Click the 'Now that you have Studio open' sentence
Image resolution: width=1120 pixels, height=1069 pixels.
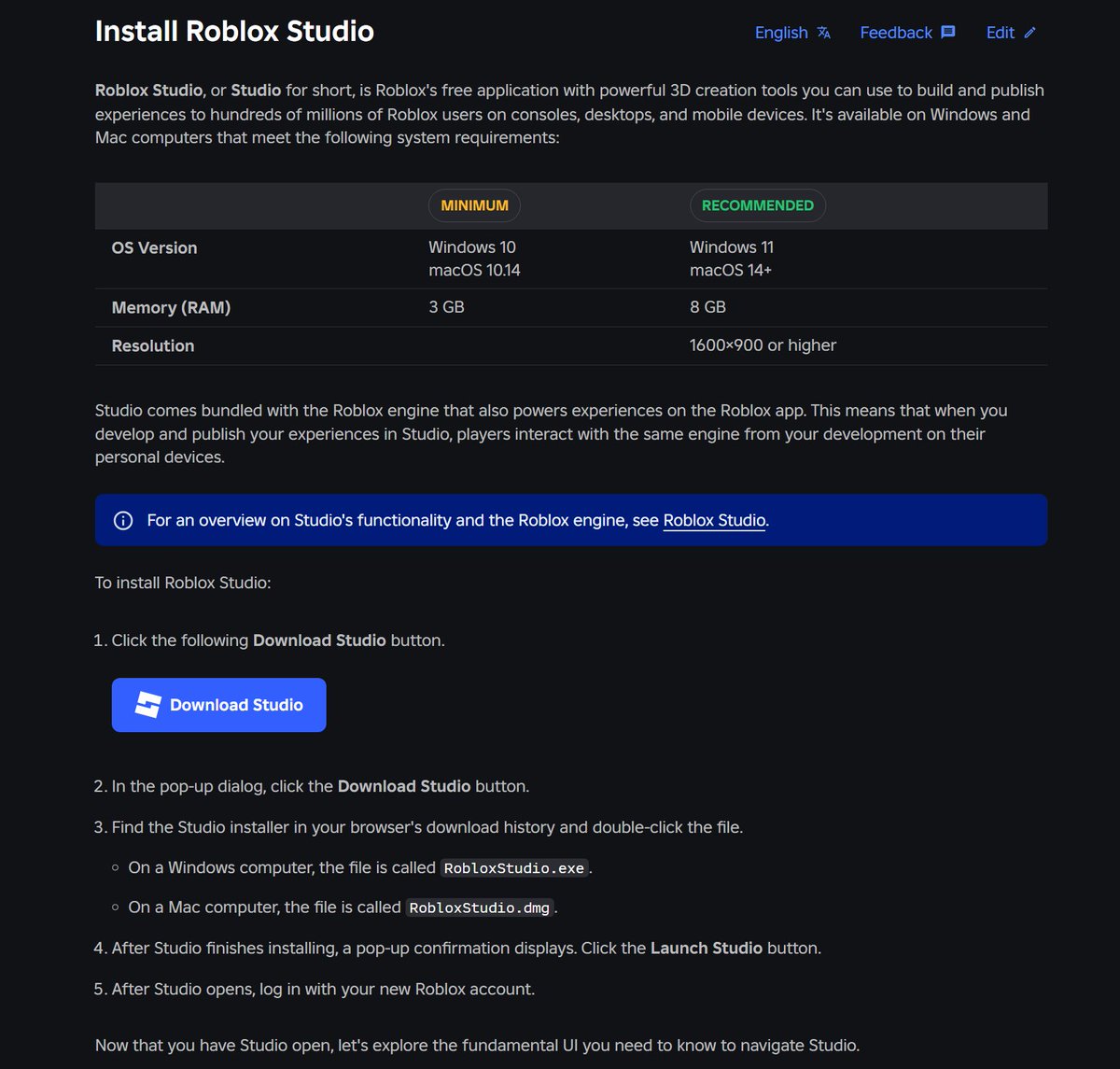(x=477, y=1045)
